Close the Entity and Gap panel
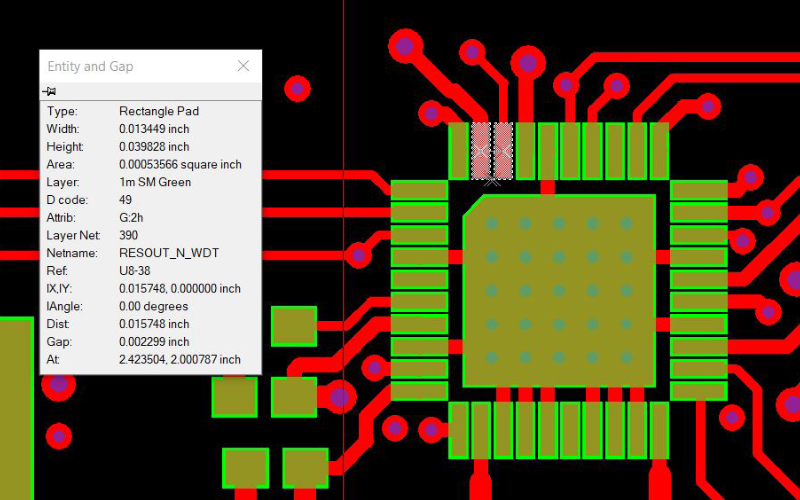 (243, 66)
